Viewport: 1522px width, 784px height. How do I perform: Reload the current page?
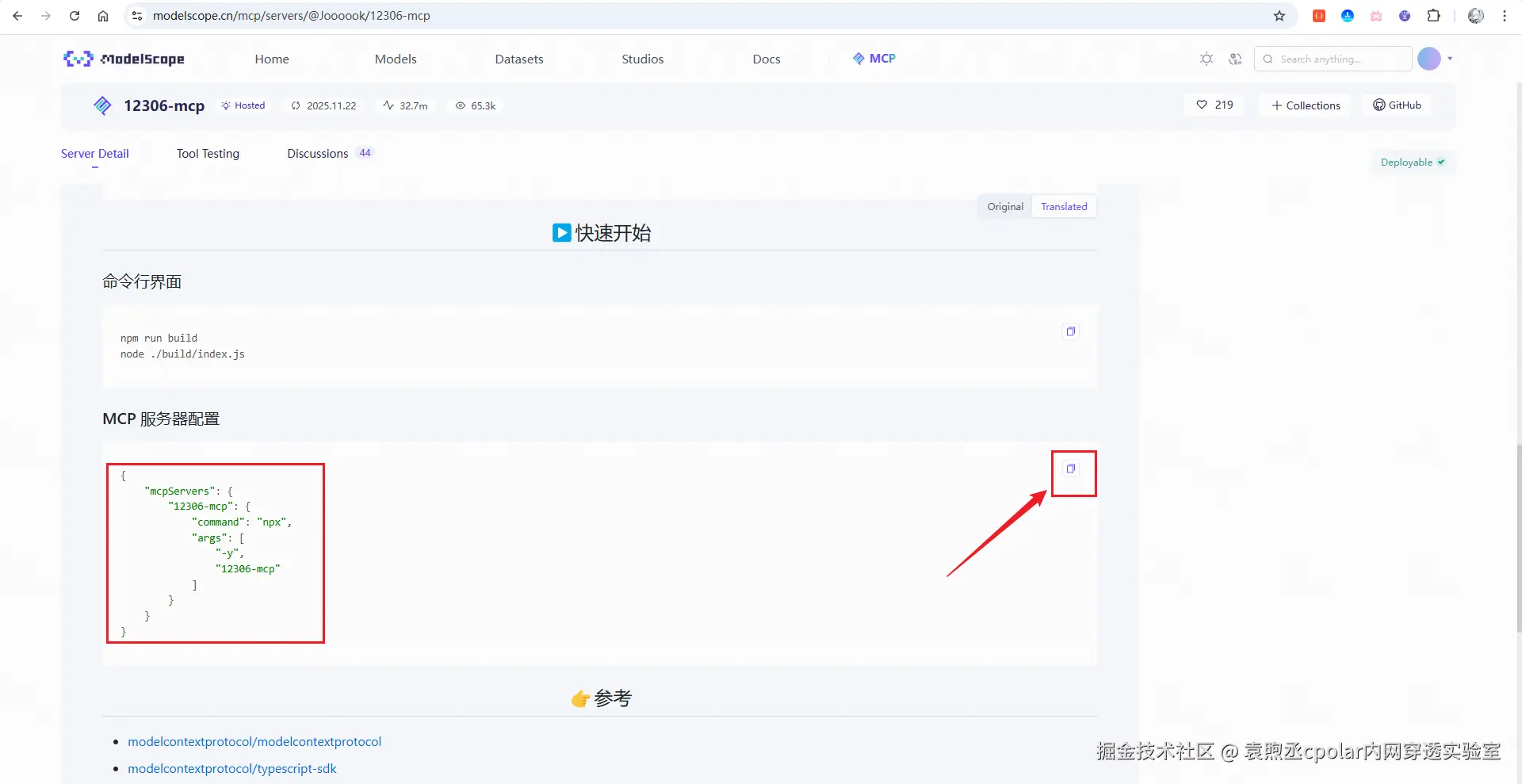75,16
